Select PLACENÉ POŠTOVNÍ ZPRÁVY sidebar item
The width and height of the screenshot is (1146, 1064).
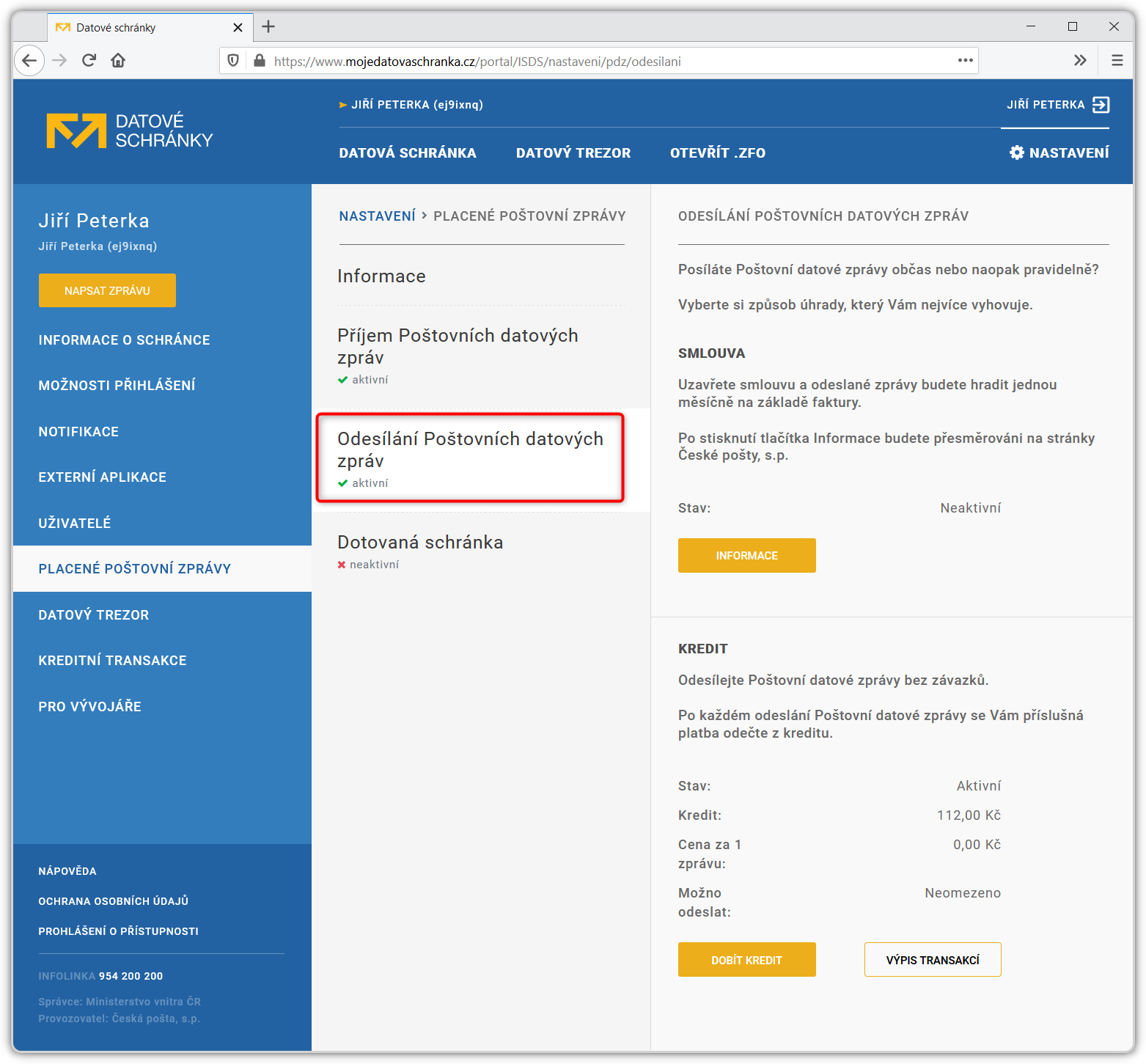(x=162, y=568)
